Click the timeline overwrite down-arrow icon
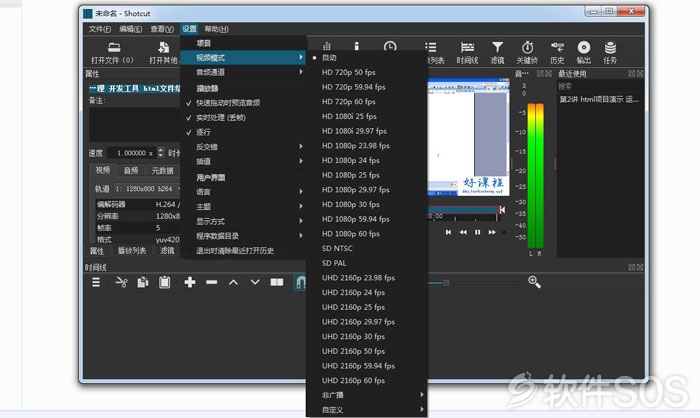This screenshot has height=418, width=700. (255, 282)
